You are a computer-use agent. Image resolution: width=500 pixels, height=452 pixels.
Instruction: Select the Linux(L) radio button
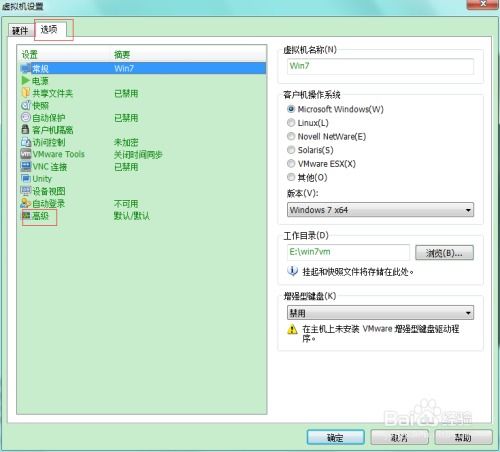[x=291, y=123]
